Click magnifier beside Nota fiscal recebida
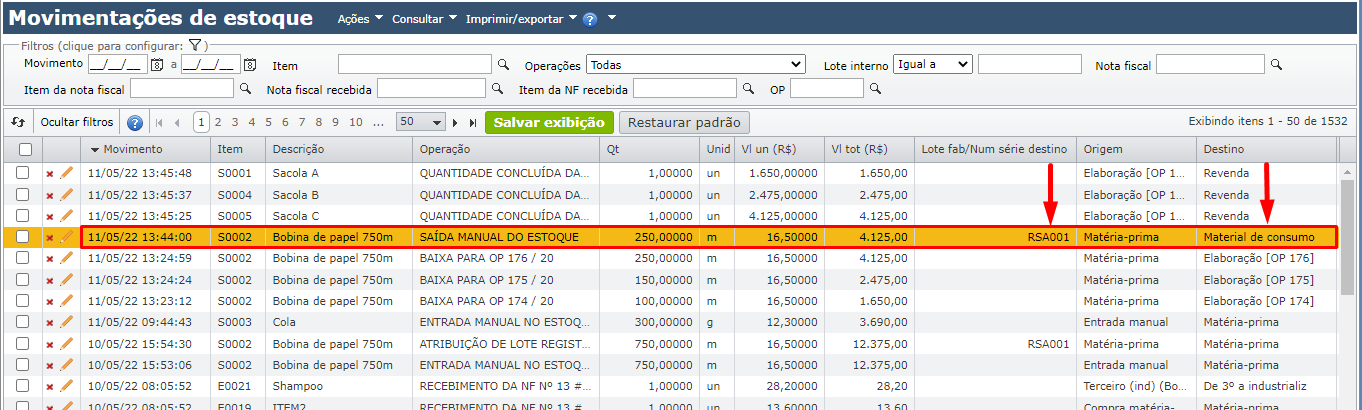 pyautogui.click(x=497, y=88)
